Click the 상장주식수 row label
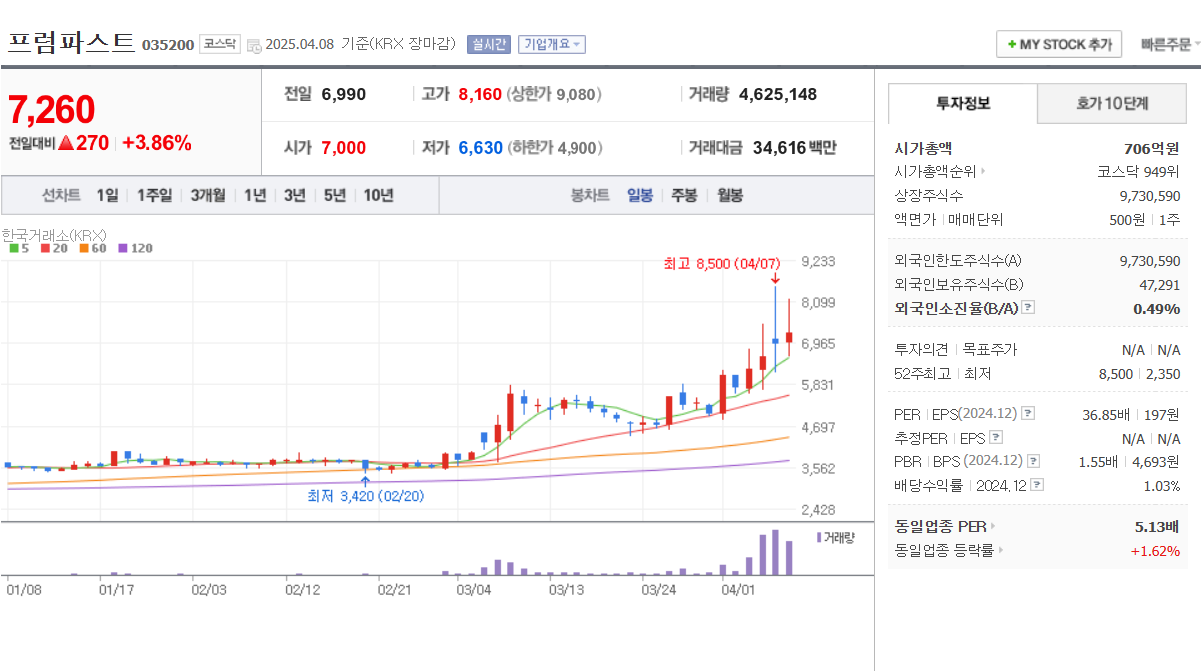 pyautogui.click(x=929, y=196)
